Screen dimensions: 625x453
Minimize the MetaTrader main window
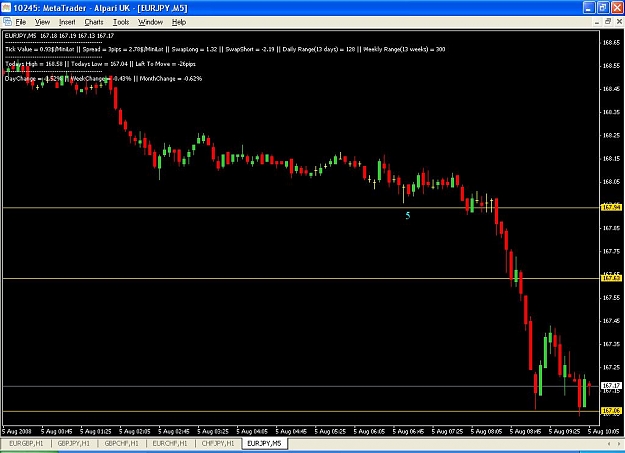coord(589,8)
